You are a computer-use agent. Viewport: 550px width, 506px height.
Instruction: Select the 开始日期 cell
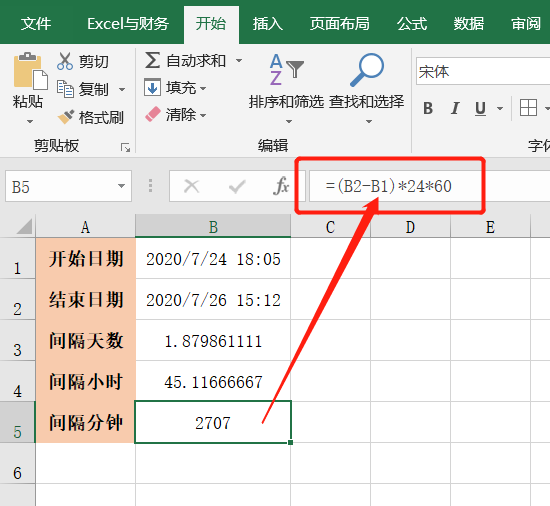pyautogui.click(x=85, y=259)
